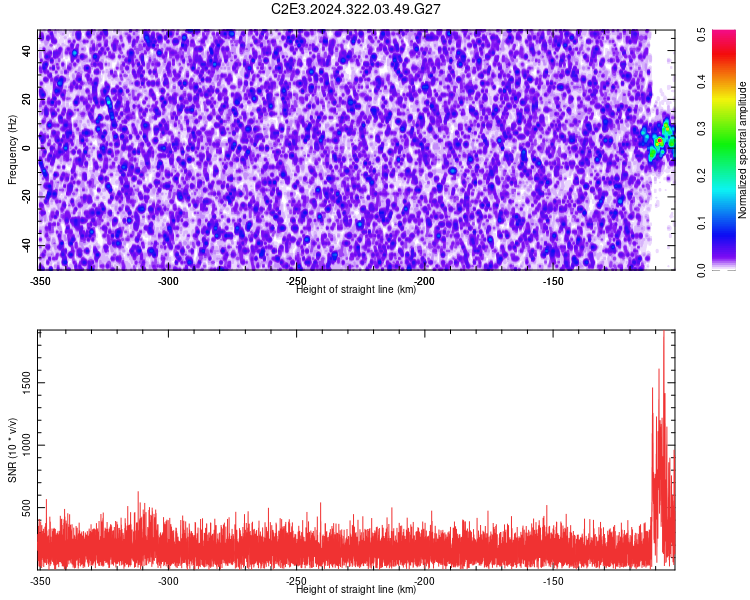This screenshot has width=750, height=600.
Task: Click the 0.0 tick on the color bar
Action: point(701,270)
